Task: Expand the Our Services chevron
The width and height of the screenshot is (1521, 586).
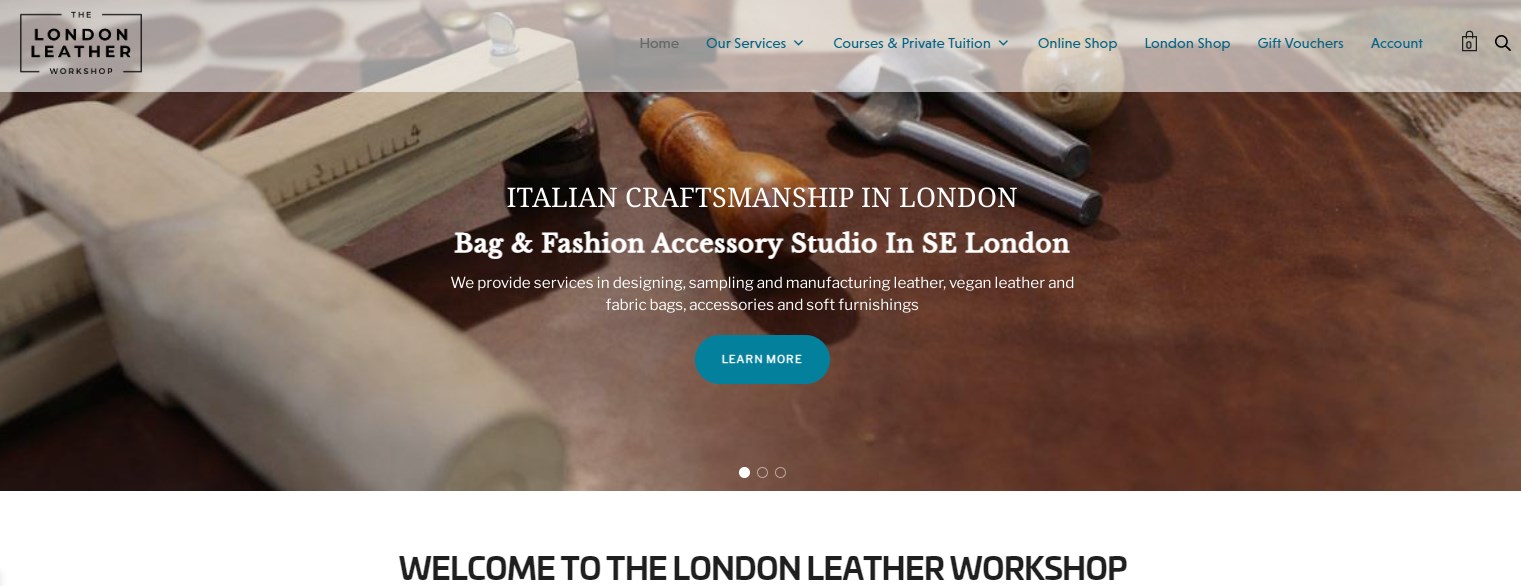Action: 798,43
